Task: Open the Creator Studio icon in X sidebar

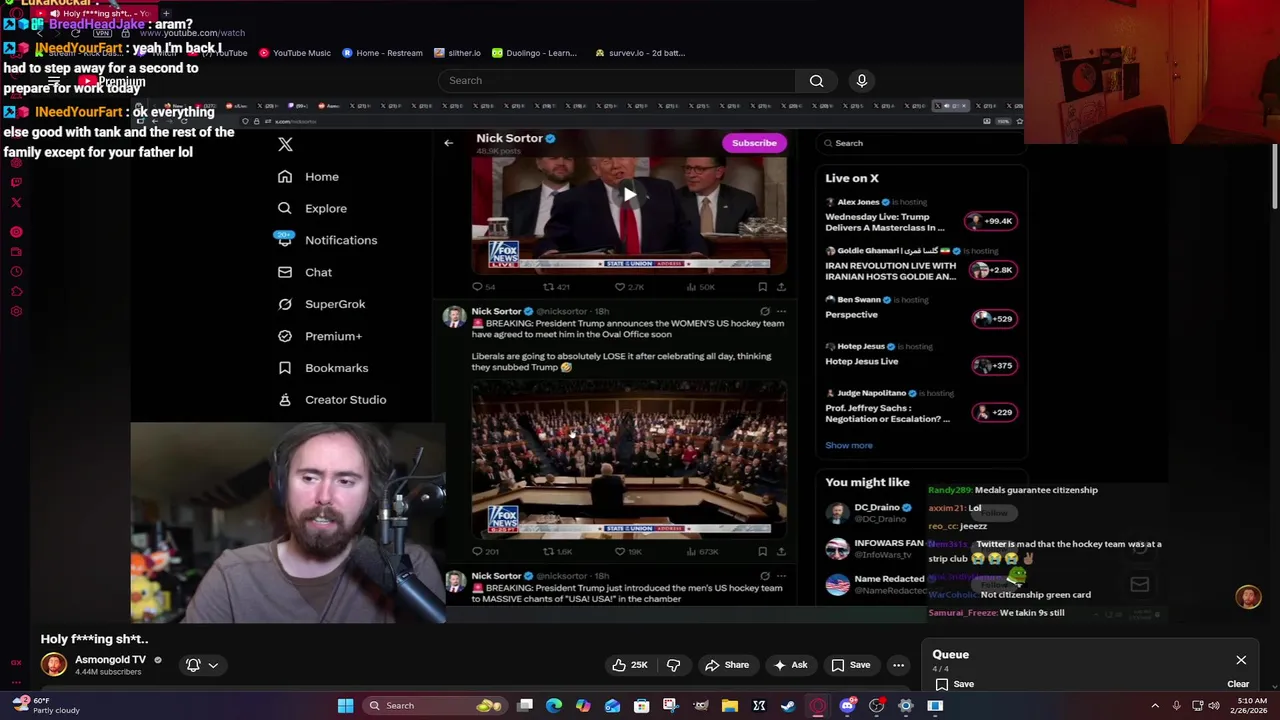Action: pyautogui.click(x=285, y=400)
